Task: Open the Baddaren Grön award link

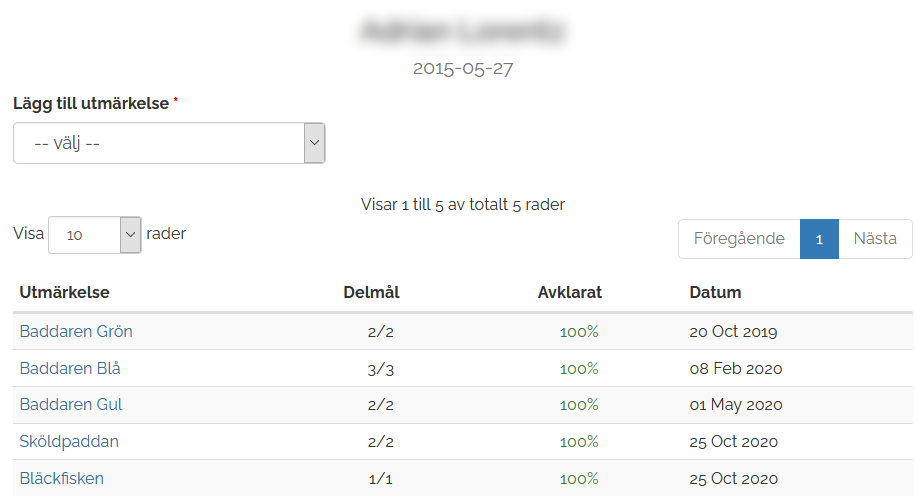Action: 76,331
